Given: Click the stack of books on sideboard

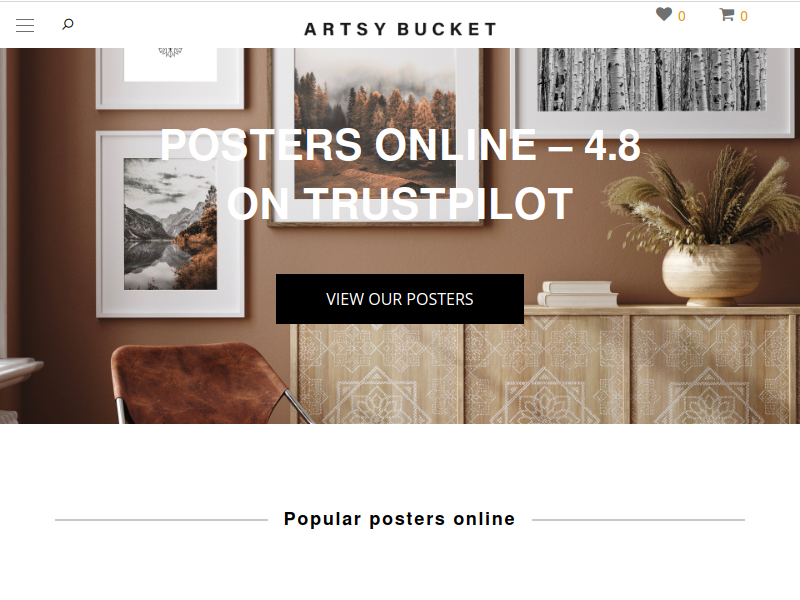Looking at the screenshot, I should pyautogui.click(x=578, y=294).
